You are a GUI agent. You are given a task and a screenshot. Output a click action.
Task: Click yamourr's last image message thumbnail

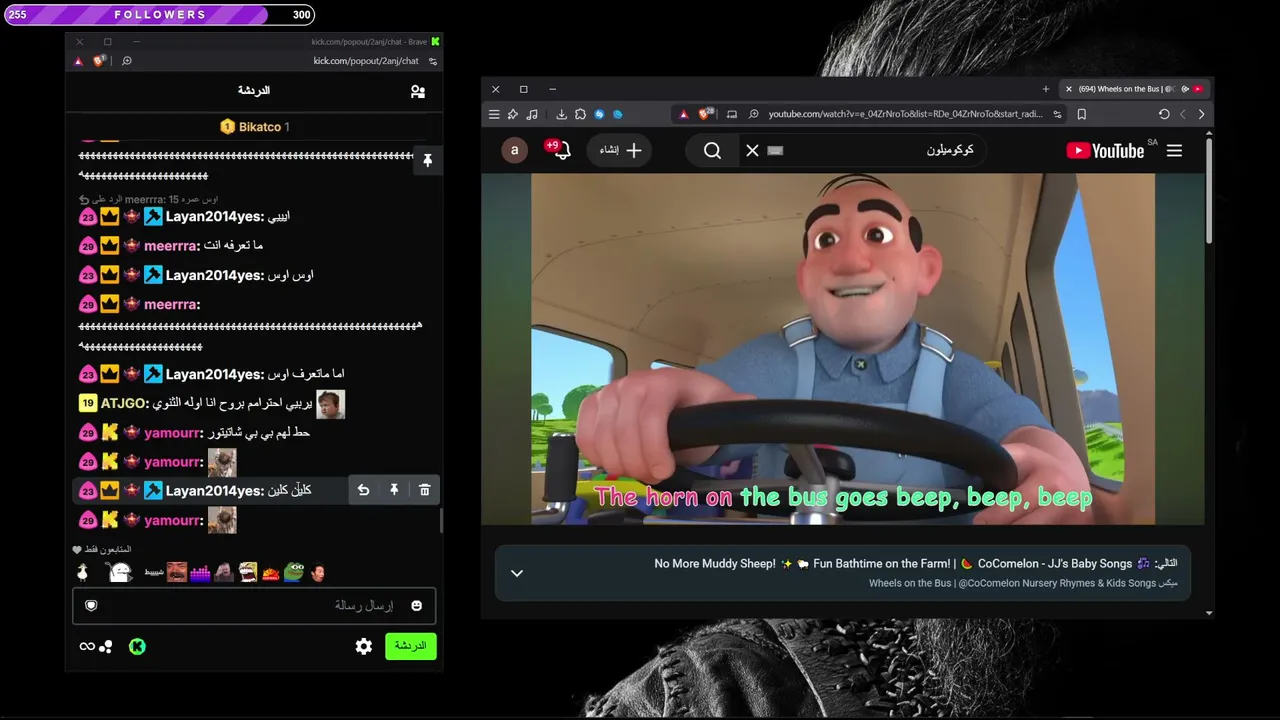[x=222, y=520]
